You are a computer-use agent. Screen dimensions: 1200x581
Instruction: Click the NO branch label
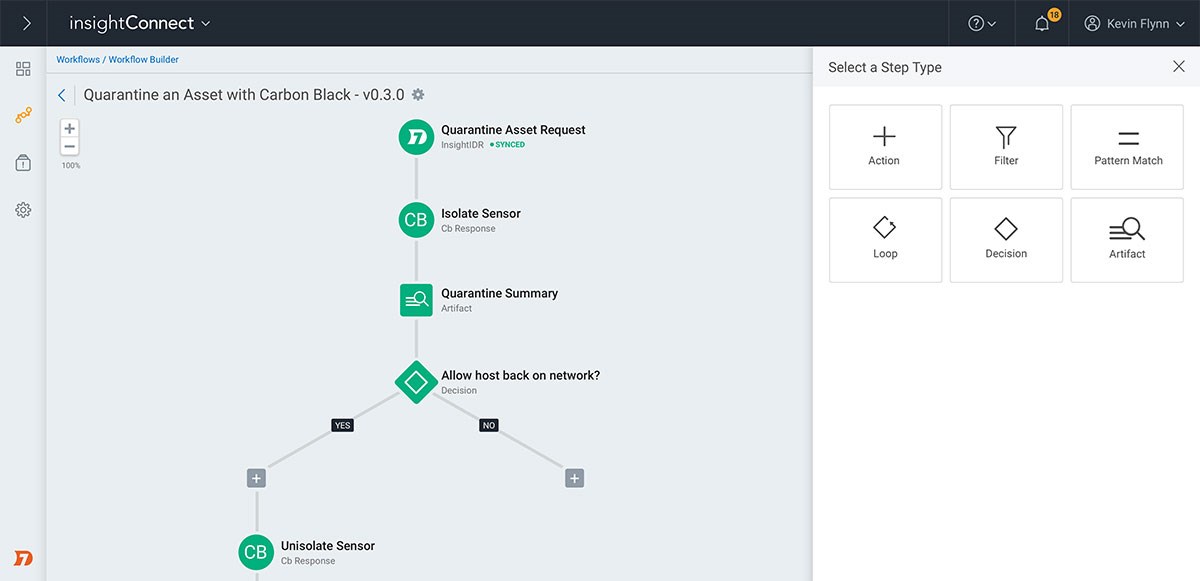tap(489, 425)
